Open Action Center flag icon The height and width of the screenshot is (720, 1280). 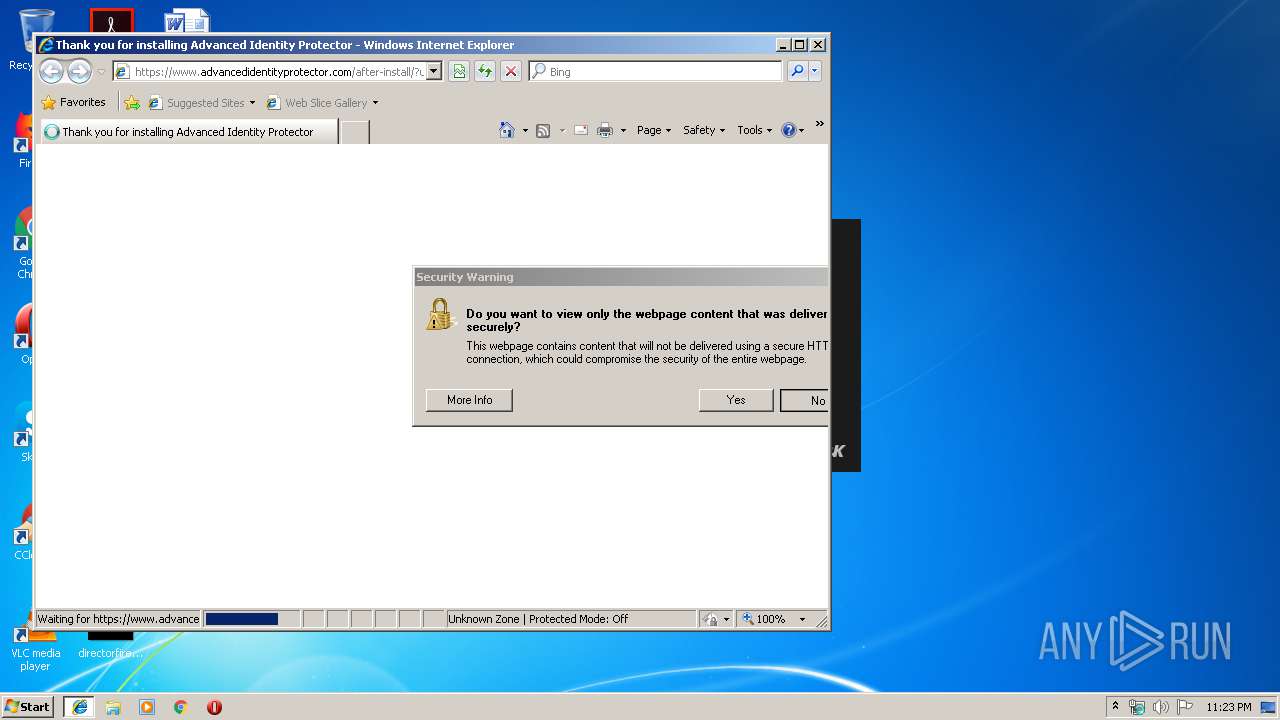[1184, 707]
